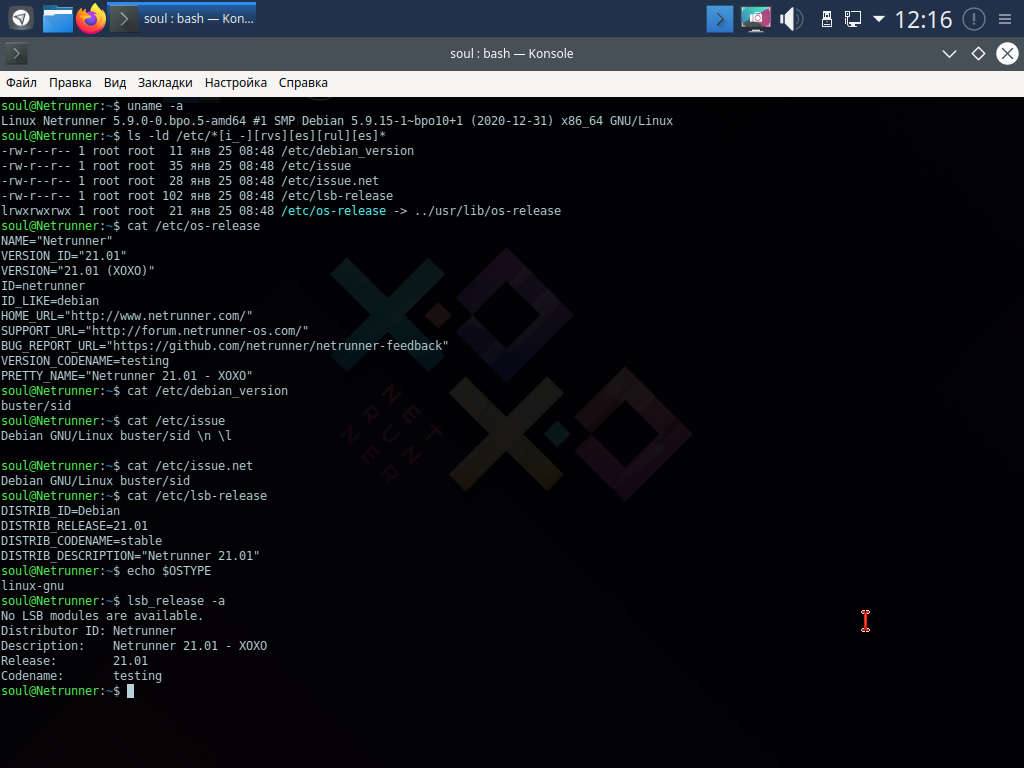The image size is (1024, 768).
Task: Open the Настройка menu
Action: [x=236, y=83]
